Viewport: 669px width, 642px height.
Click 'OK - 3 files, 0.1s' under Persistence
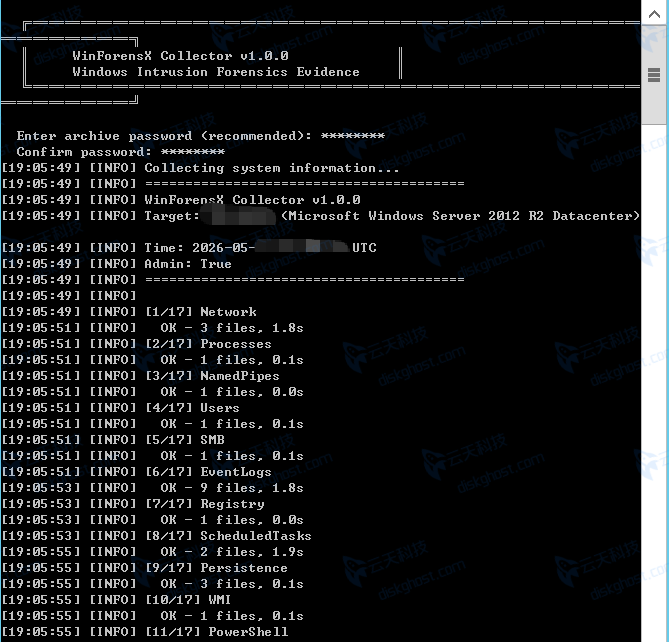coord(232,584)
